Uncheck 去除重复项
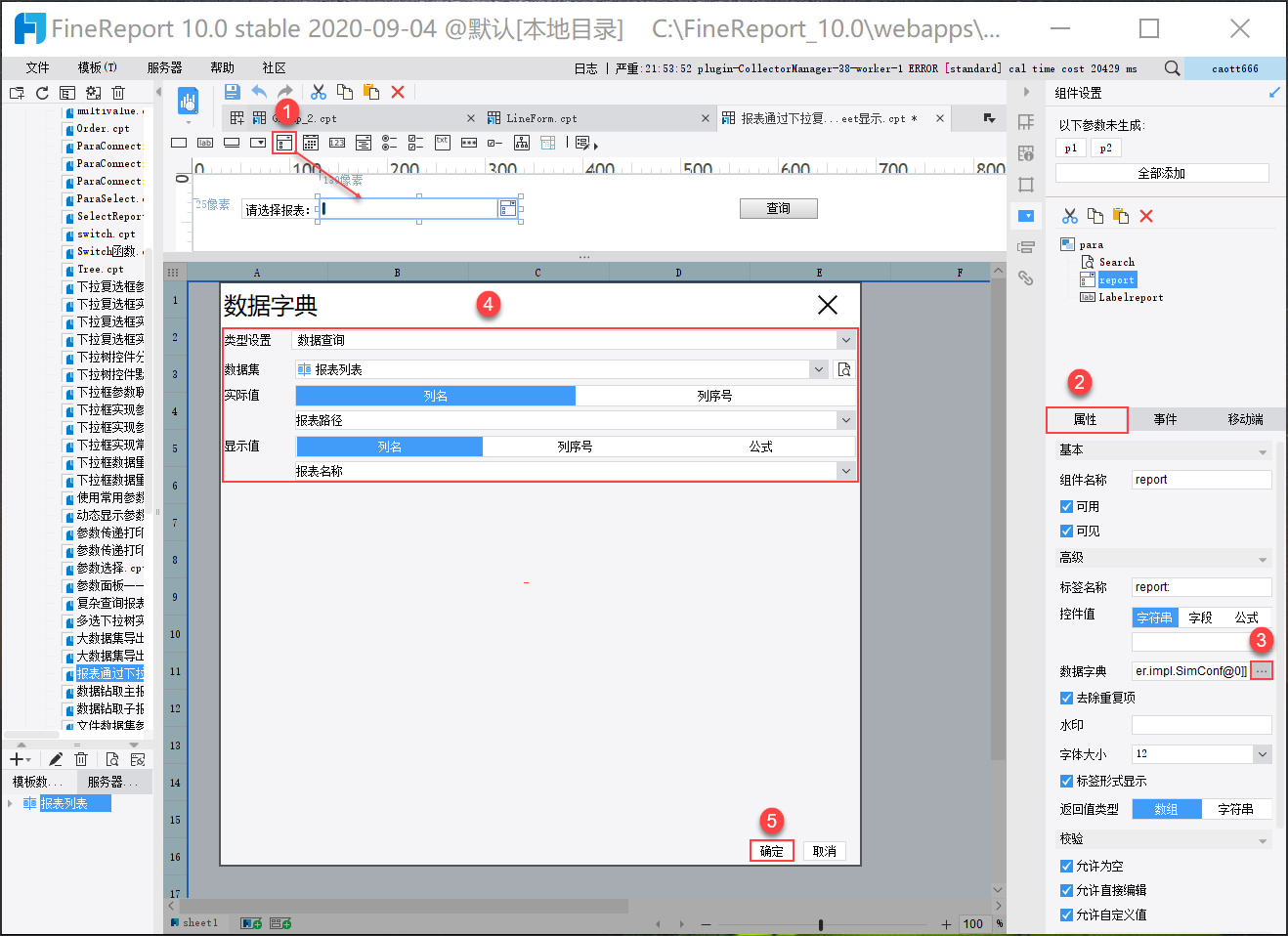Image resolution: width=1288 pixels, height=936 pixels. pos(1066,698)
